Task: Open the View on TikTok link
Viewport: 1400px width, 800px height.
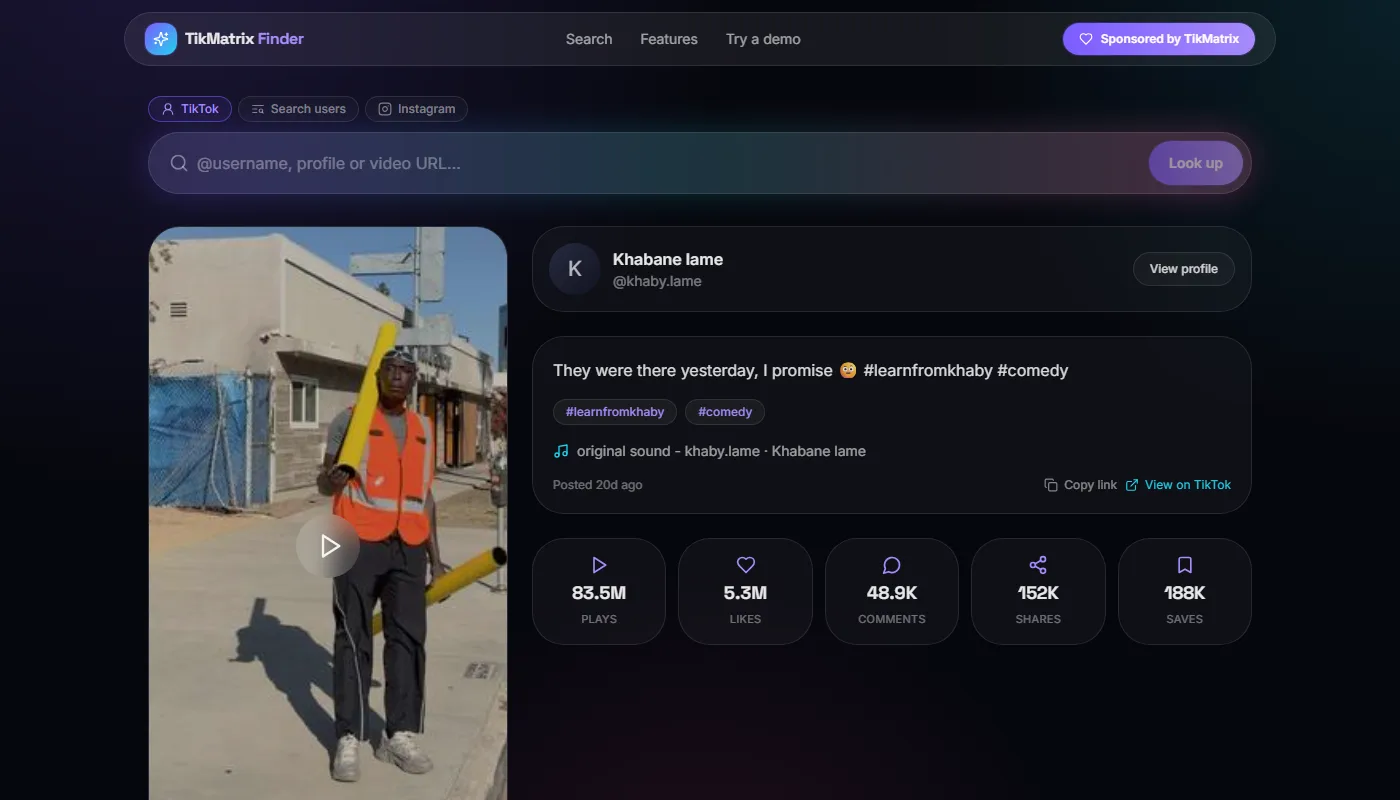Action: (x=1179, y=485)
